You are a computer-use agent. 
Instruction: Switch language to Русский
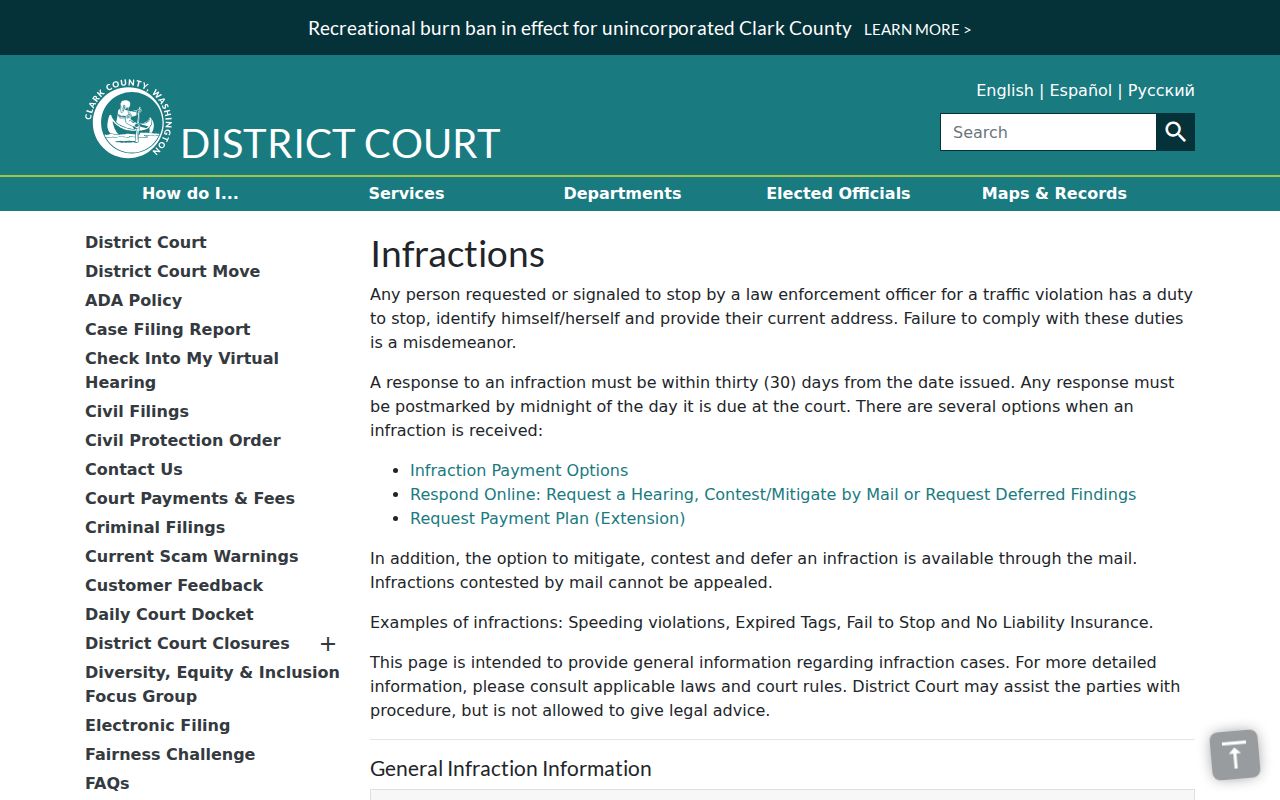pyautogui.click(x=1161, y=90)
